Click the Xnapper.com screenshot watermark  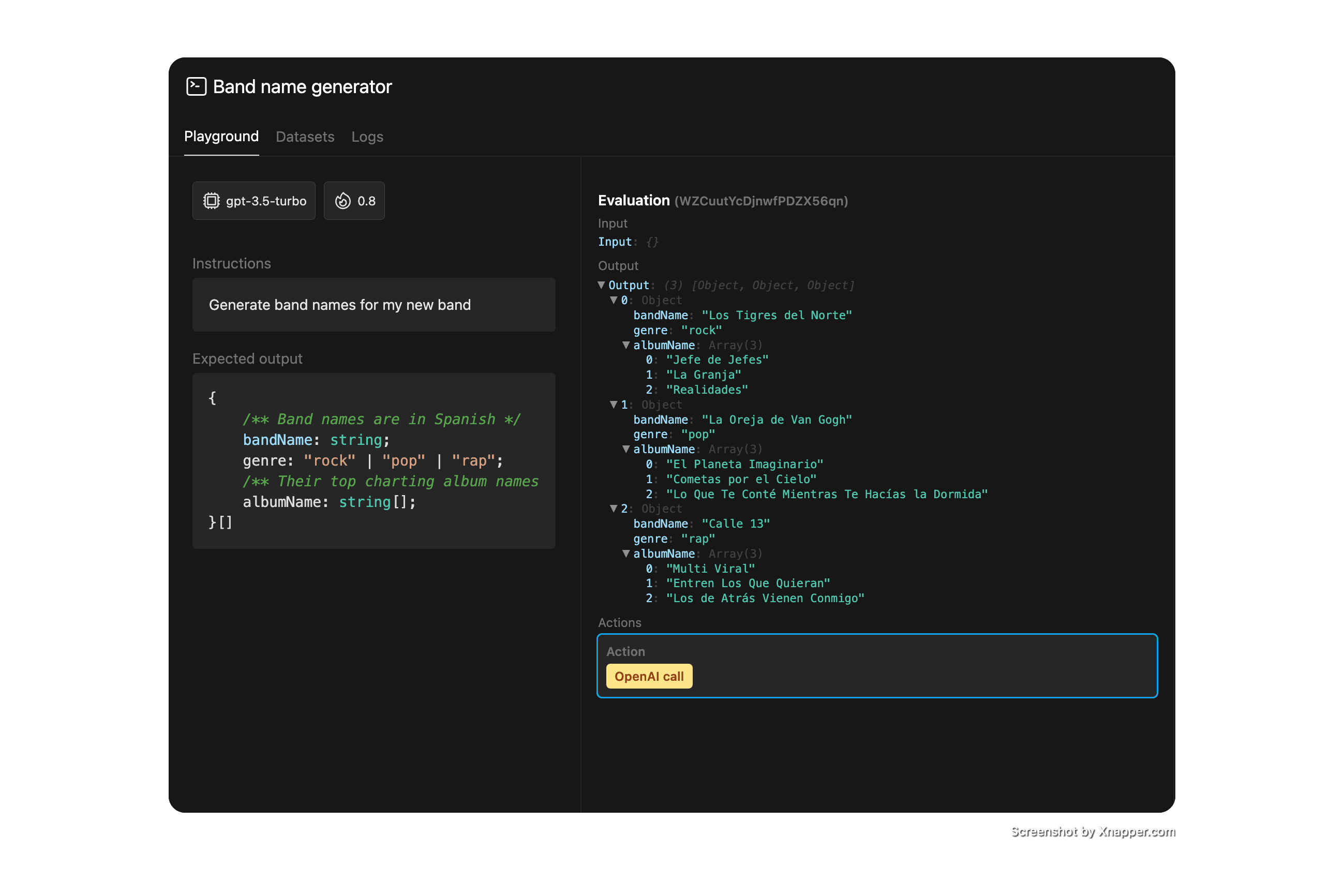[x=1092, y=831]
